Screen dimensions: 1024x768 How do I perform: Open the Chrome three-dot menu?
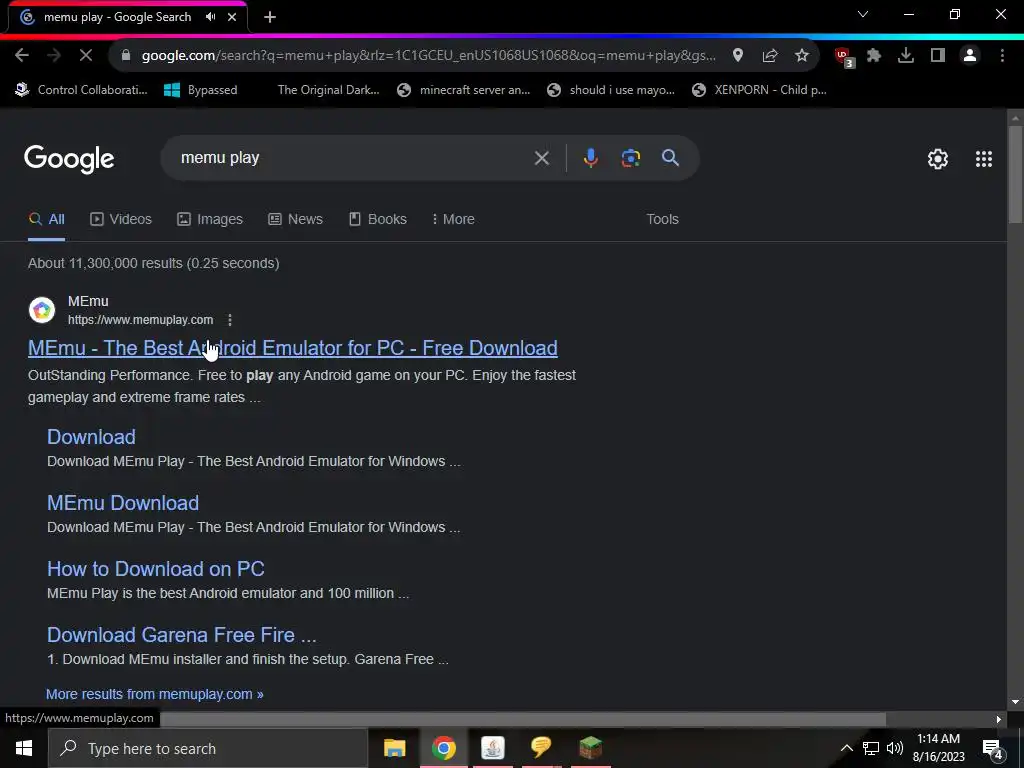(x=1002, y=56)
